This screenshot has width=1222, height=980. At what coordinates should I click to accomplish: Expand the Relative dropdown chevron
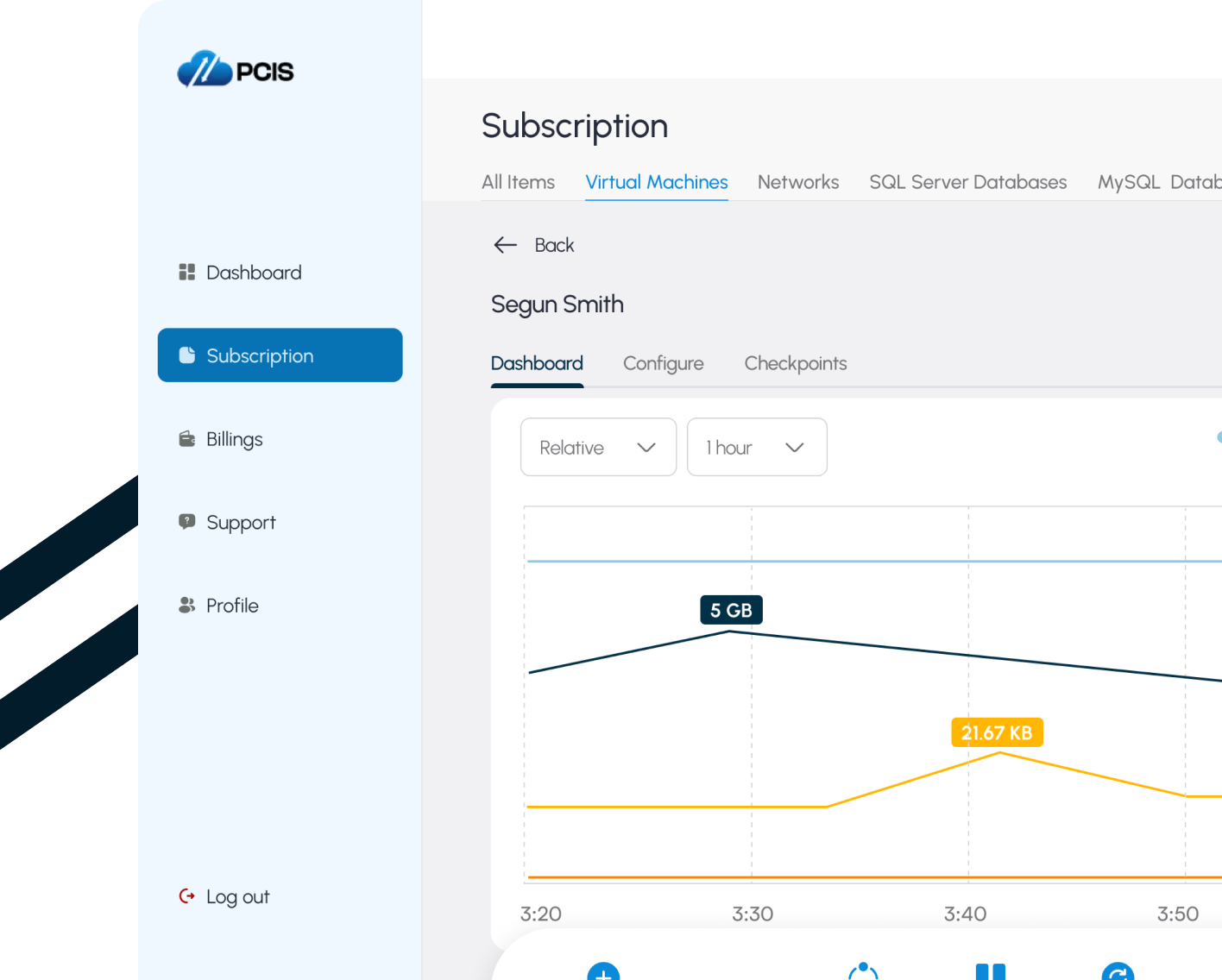[646, 447]
